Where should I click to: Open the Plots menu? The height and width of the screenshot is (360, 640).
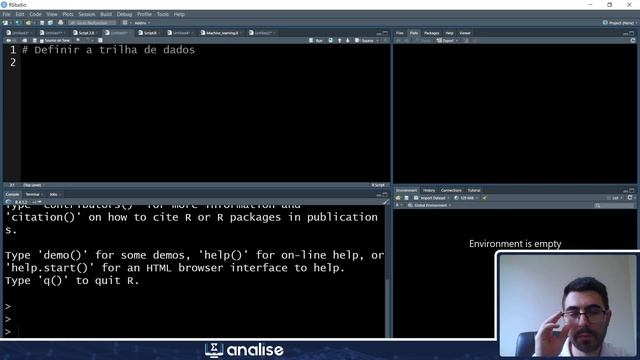(x=68, y=14)
